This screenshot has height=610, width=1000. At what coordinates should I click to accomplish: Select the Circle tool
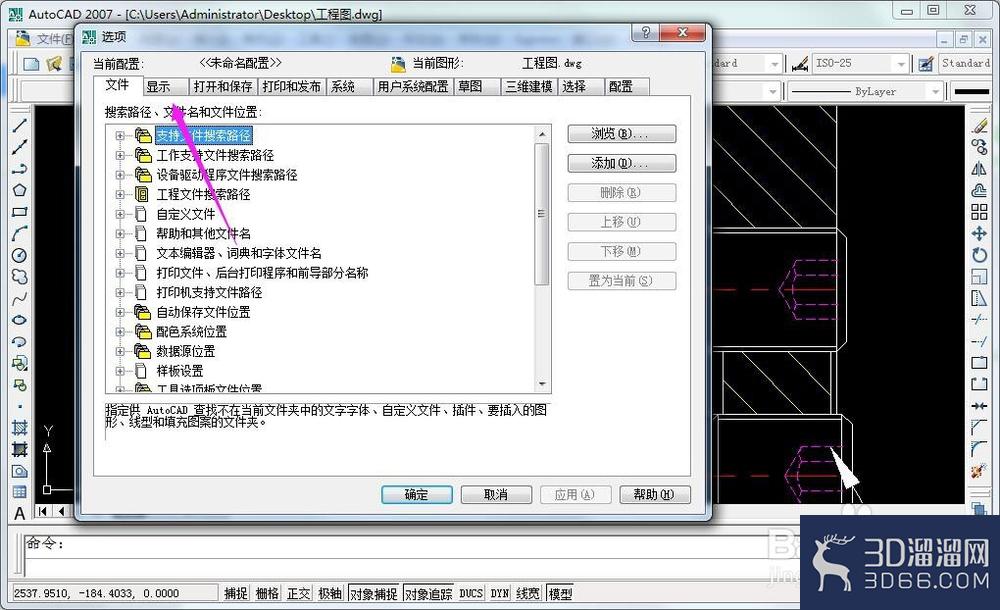pyautogui.click(x=19, y=255)
